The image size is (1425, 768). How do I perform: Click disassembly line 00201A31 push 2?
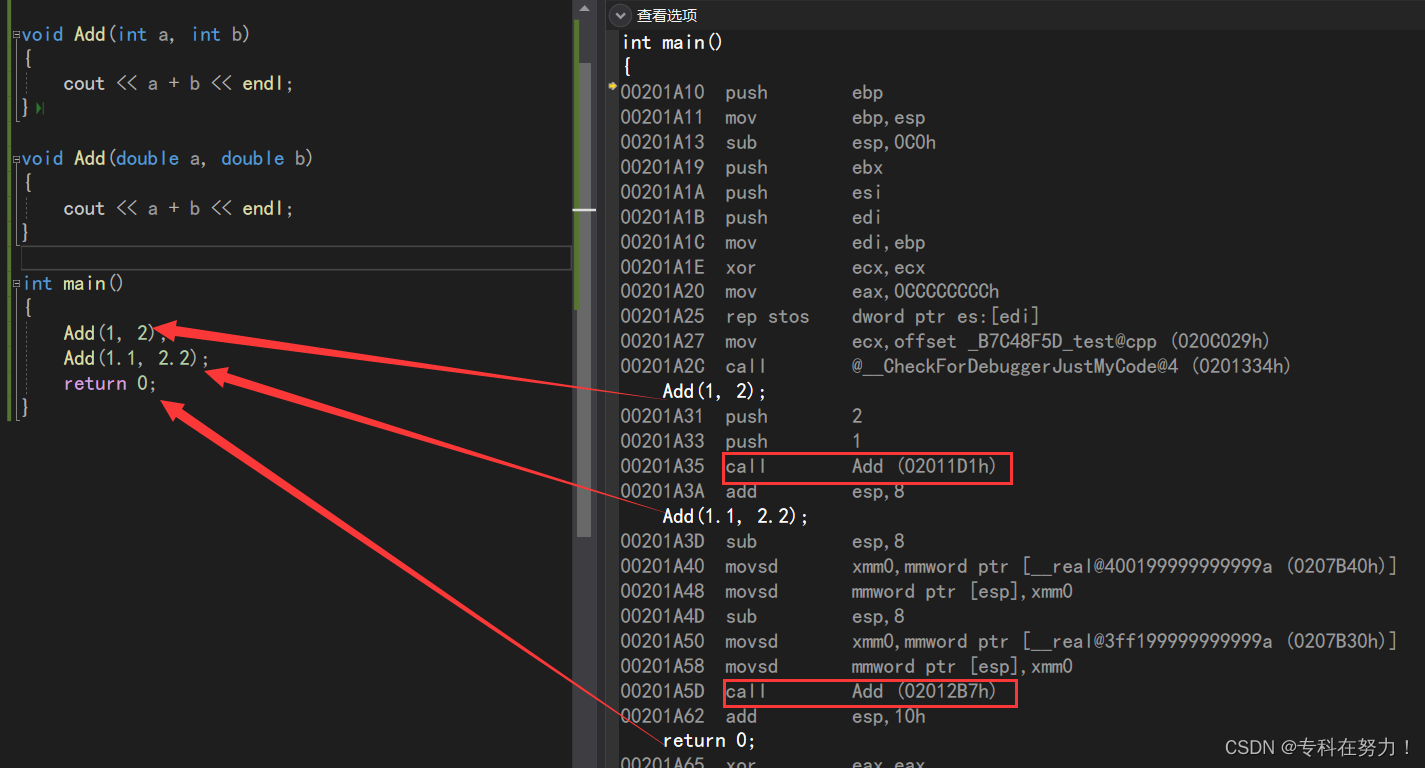741,417
